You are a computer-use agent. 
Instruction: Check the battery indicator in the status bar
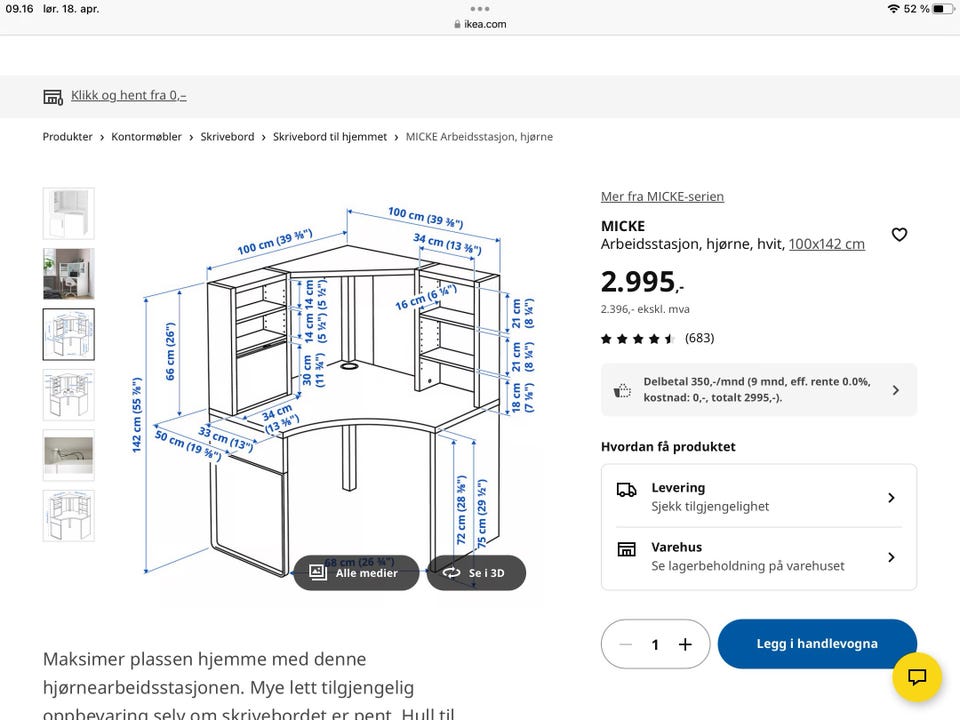pyautogui.click(x=942, y=9)
